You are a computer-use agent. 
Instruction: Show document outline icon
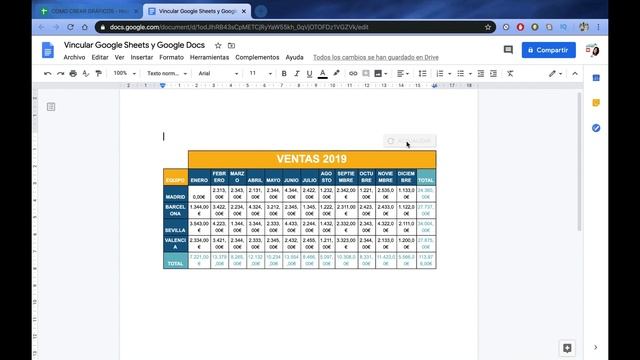(x=51, y=107)
